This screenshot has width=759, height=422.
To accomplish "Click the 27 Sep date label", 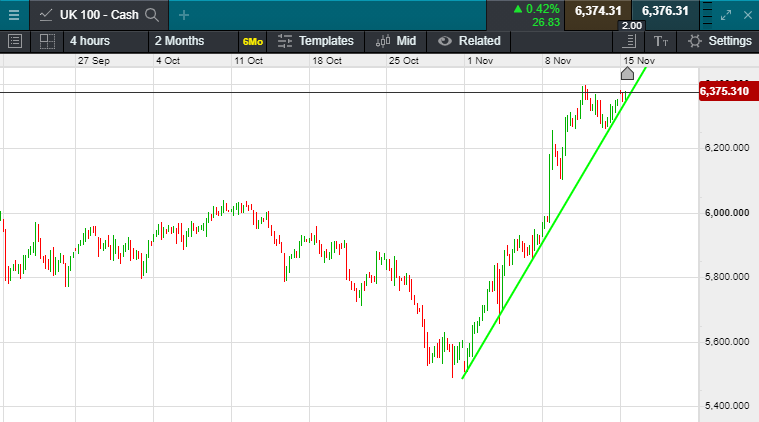I will tap(94, 61).
